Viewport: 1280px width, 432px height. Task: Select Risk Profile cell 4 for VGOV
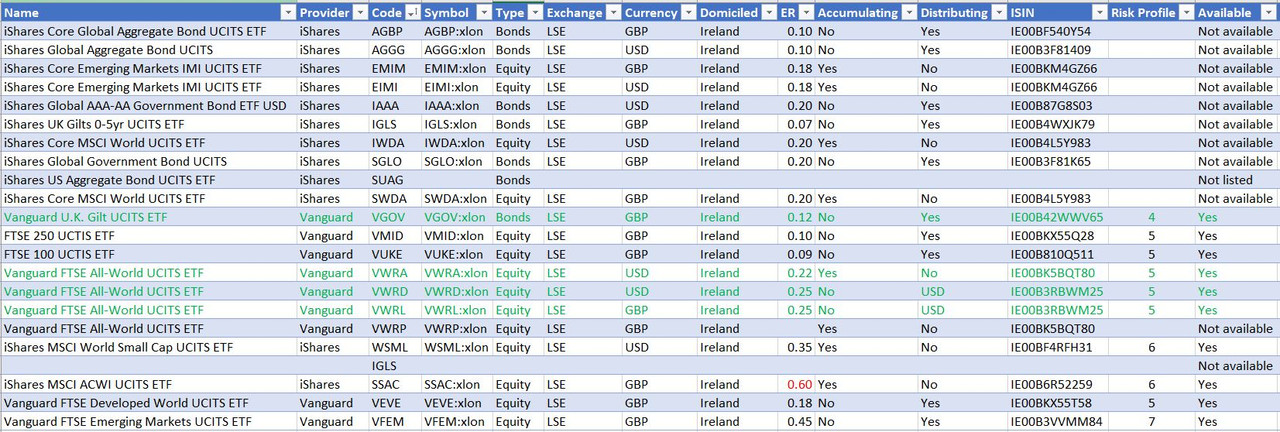(1152, 217)
